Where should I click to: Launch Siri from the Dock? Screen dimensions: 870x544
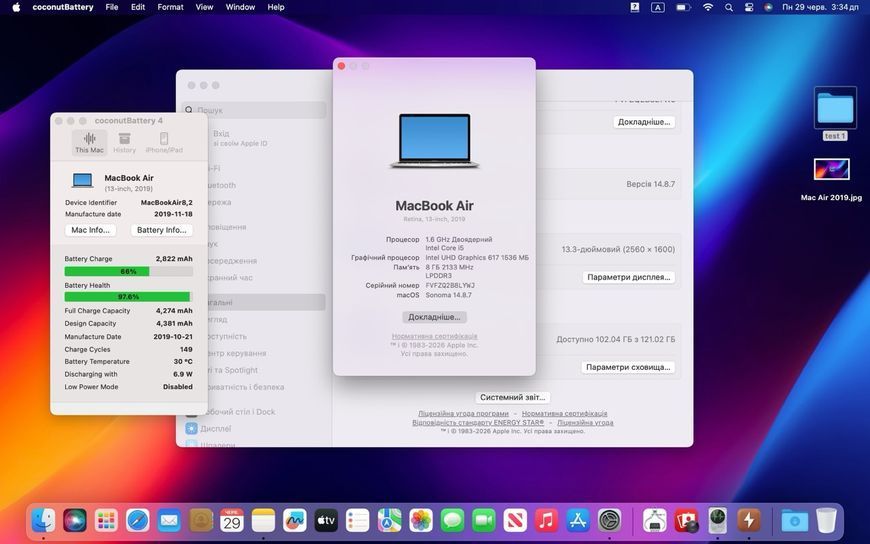coord(75,520)
